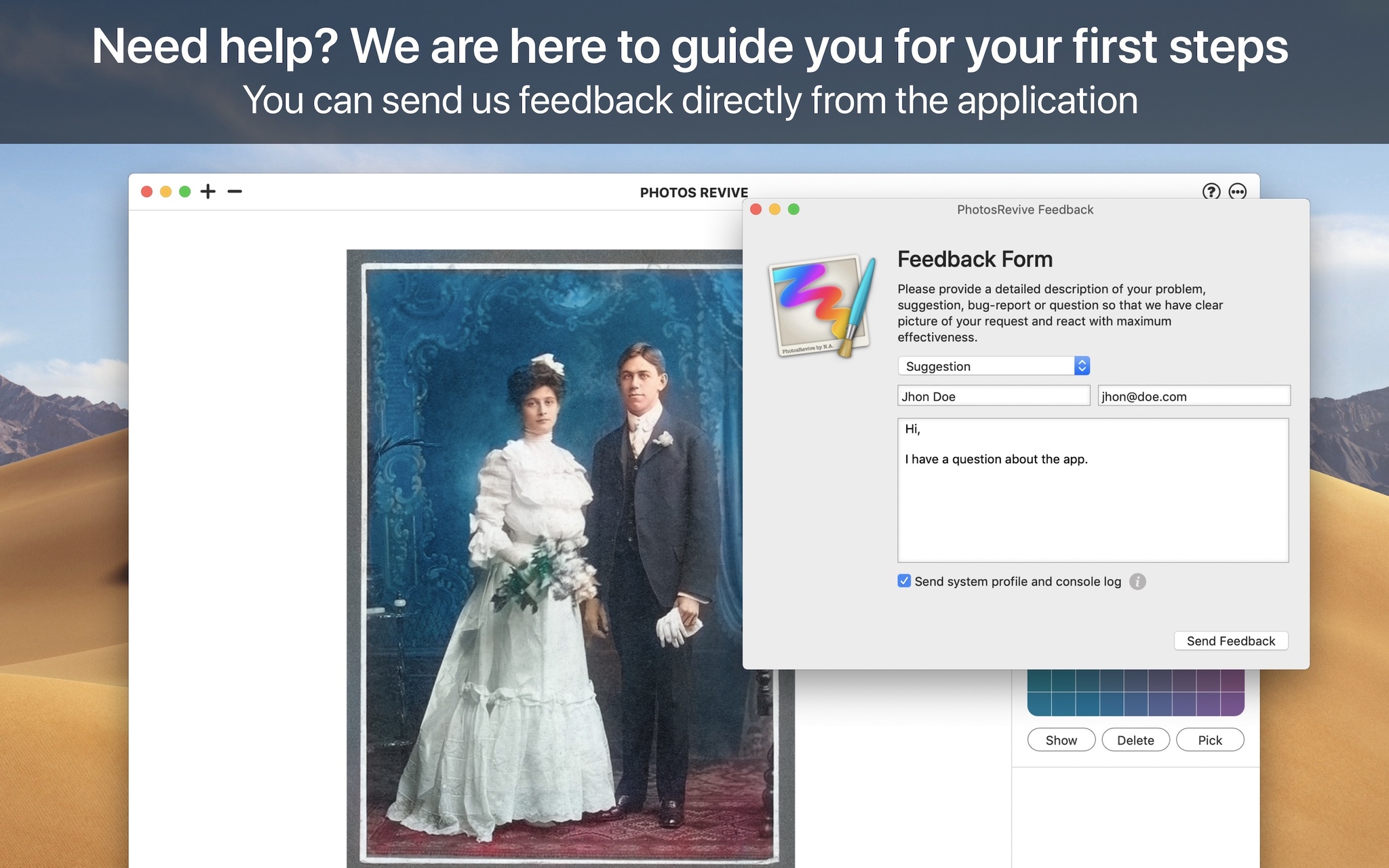Click the red traffic light close button on feedback form

tap(758, 210)
